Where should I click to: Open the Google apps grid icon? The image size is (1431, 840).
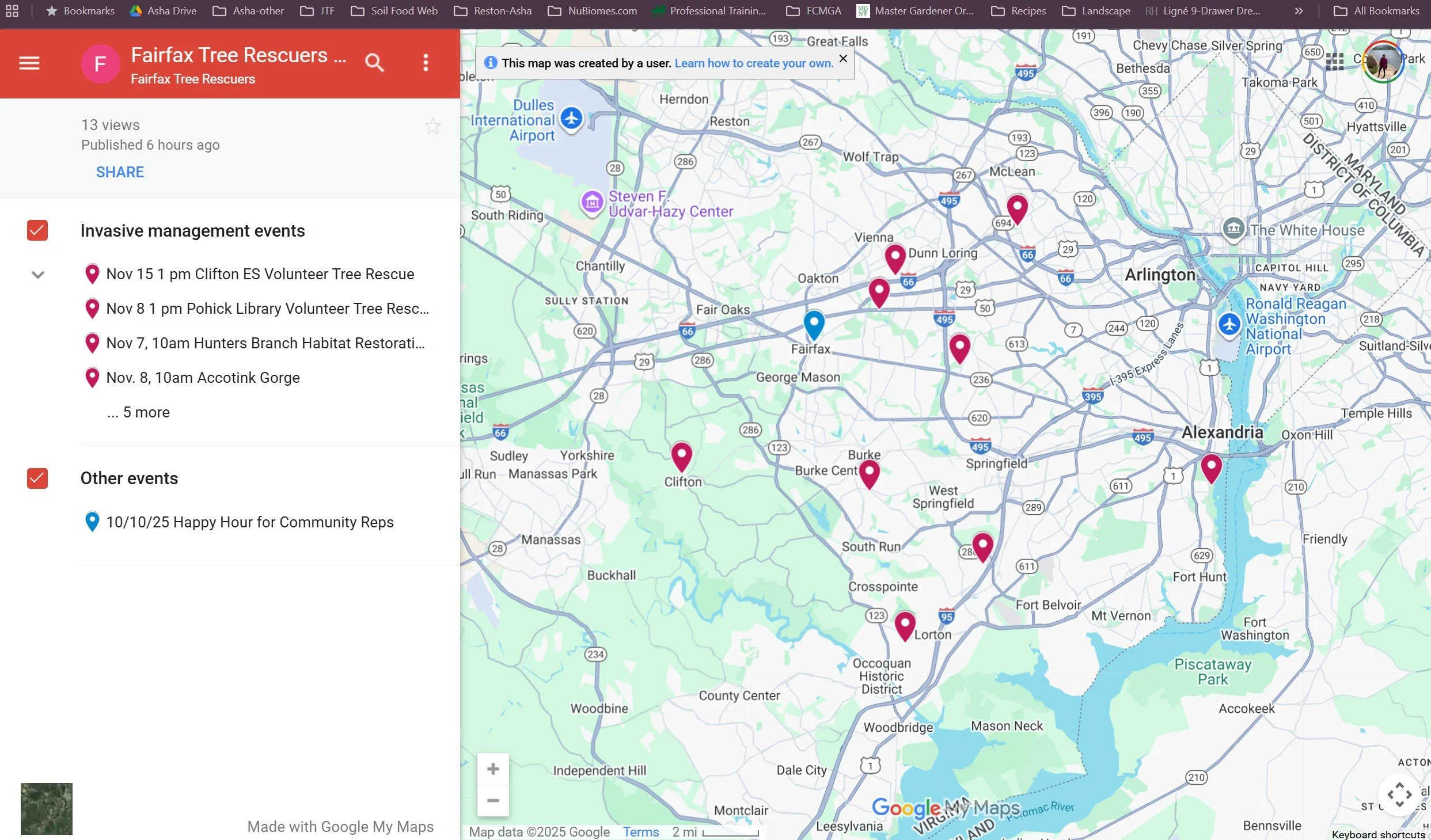click(1334, 62)
